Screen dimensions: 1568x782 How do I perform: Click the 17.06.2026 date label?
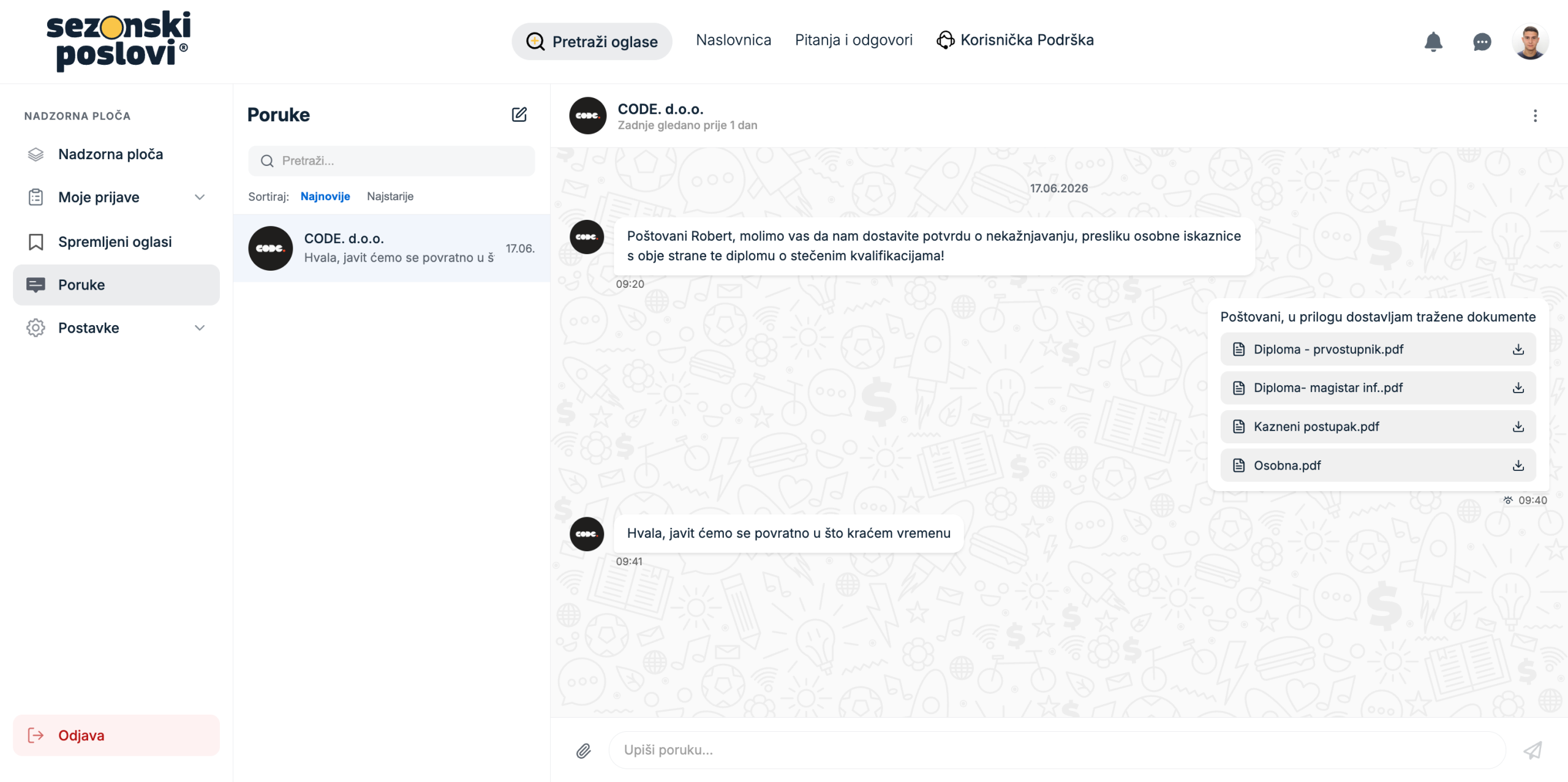click(x=1058, y=189)
